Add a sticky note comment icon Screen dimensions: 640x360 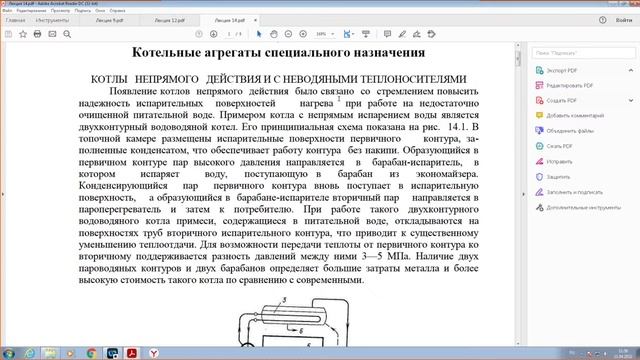click(387, 34)
